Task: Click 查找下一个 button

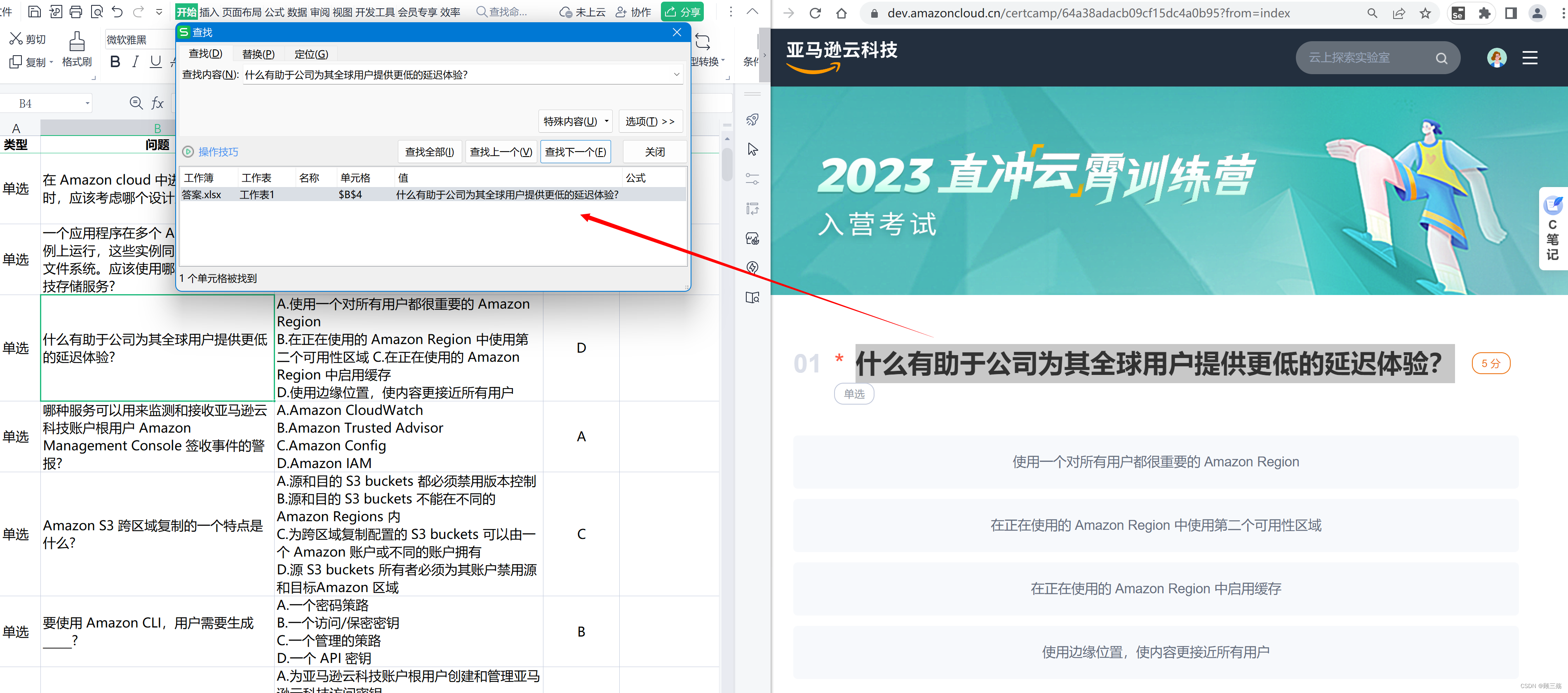Action: click(575, 152)
